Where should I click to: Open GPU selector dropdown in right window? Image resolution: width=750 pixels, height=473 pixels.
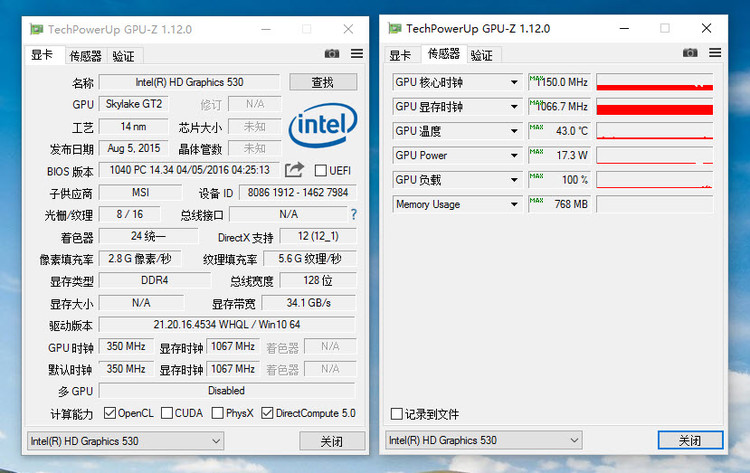coord(484,440)
